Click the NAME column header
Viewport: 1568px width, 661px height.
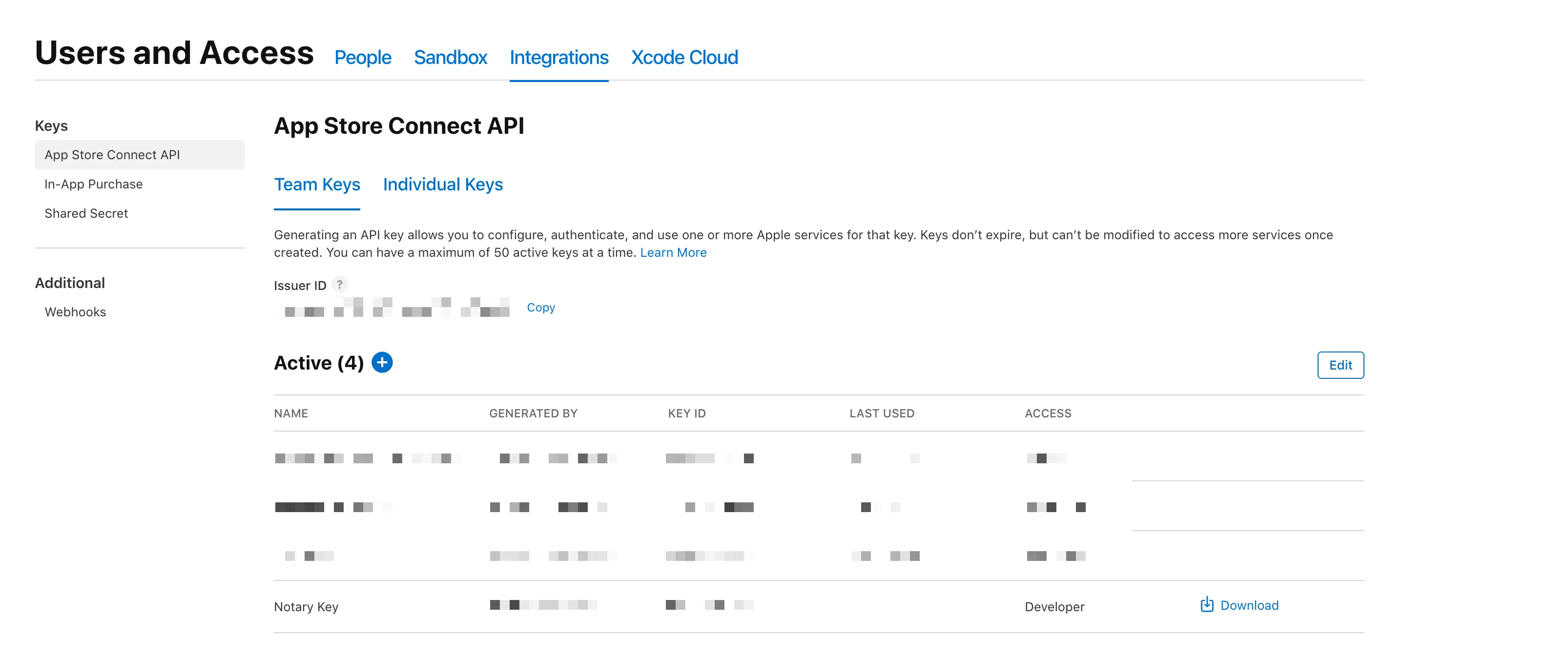click(291, 413)
